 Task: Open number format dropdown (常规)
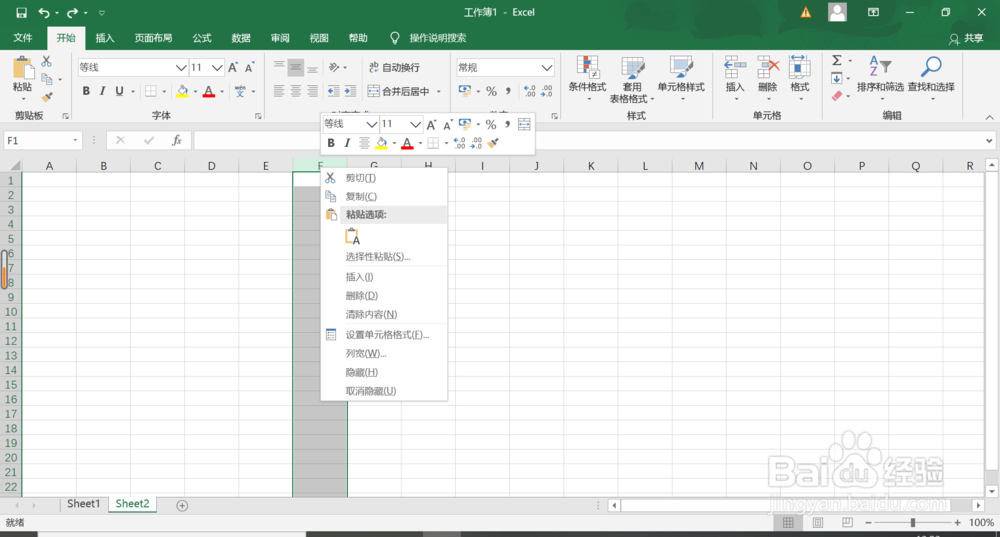(x=547, y=68)
